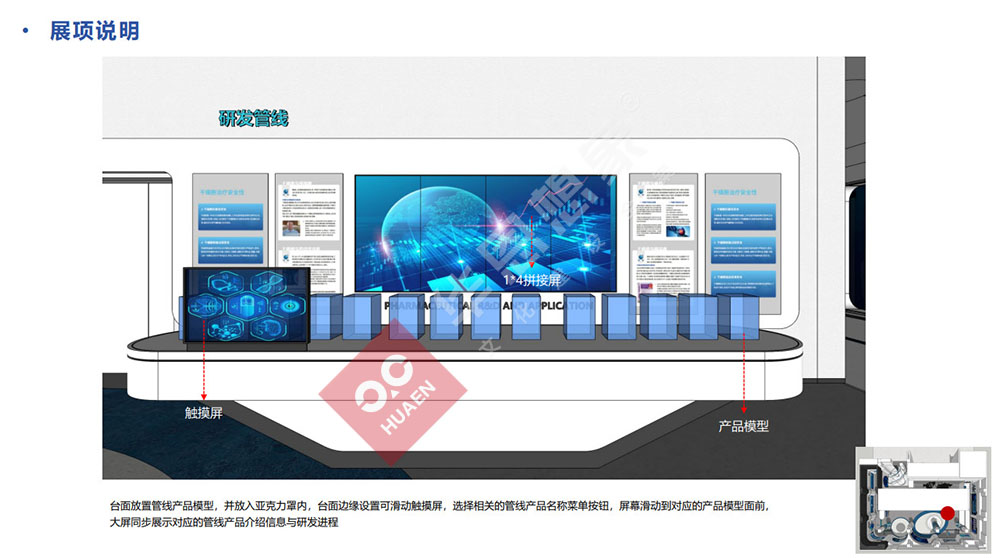992x558 pixels.
Task: Click the far-left blue info panel
Action: coord(230,231)
